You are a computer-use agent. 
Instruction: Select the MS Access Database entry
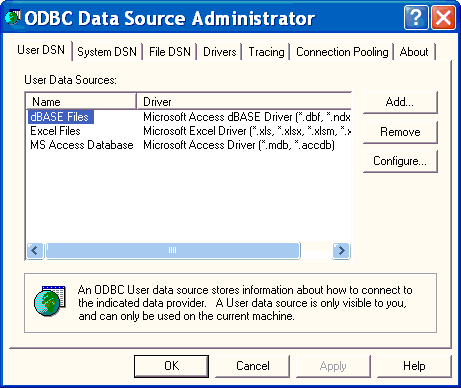coord(82,145)
